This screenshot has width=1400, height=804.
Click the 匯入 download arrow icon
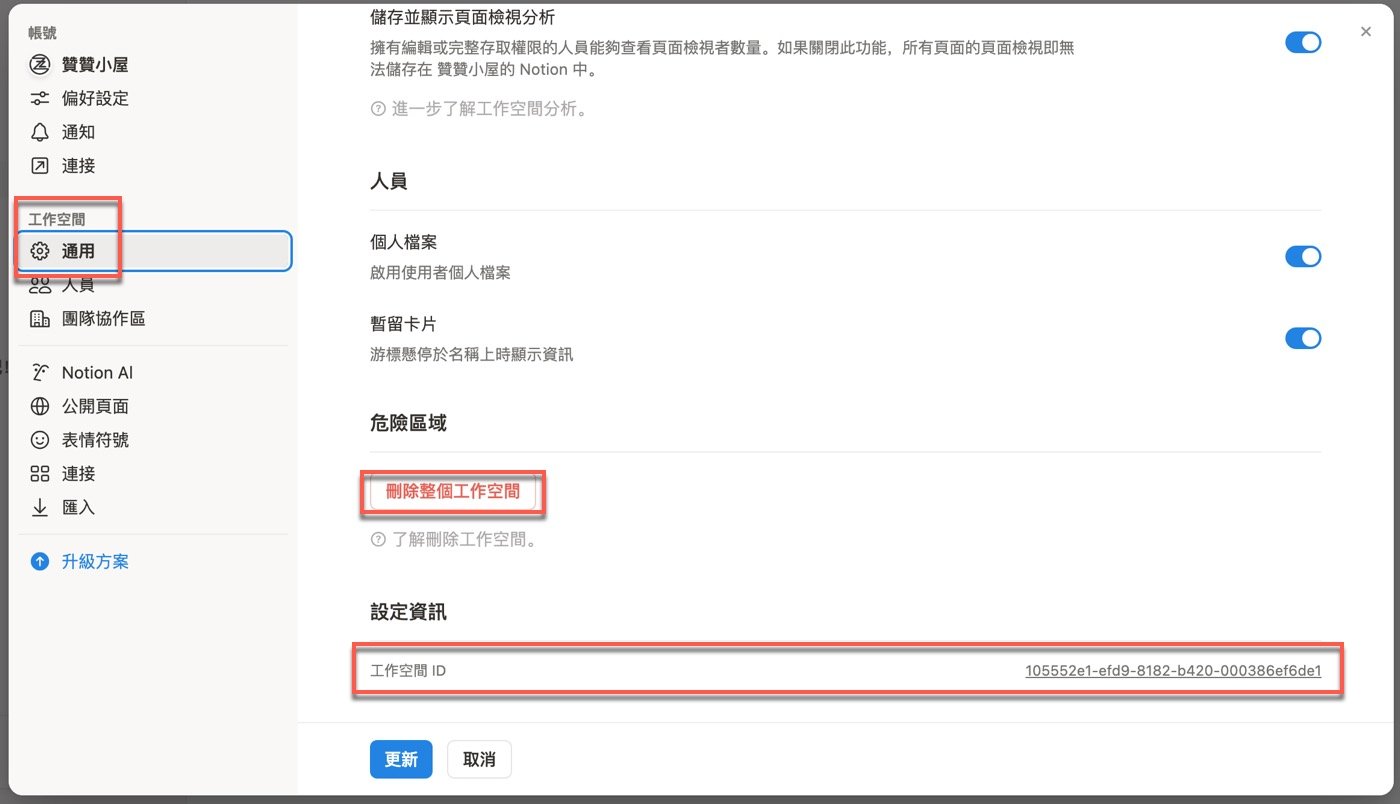click(40, 507)
